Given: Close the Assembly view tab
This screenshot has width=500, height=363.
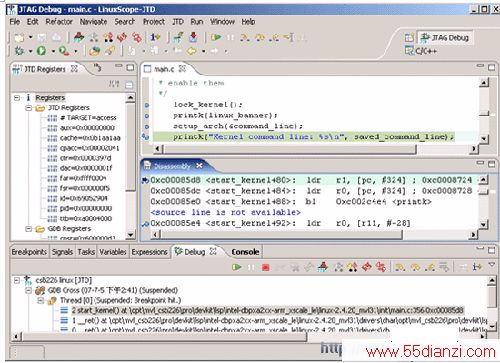Looking at the screenshot, I should 199,166.
